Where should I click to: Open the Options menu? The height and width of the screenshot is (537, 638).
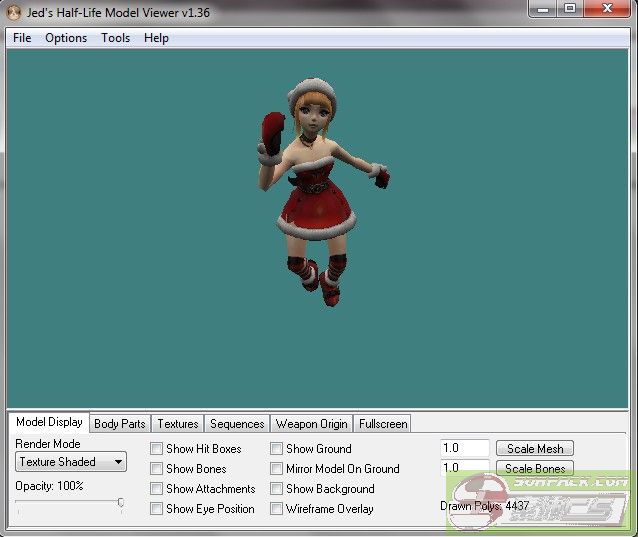click(66, 38)
